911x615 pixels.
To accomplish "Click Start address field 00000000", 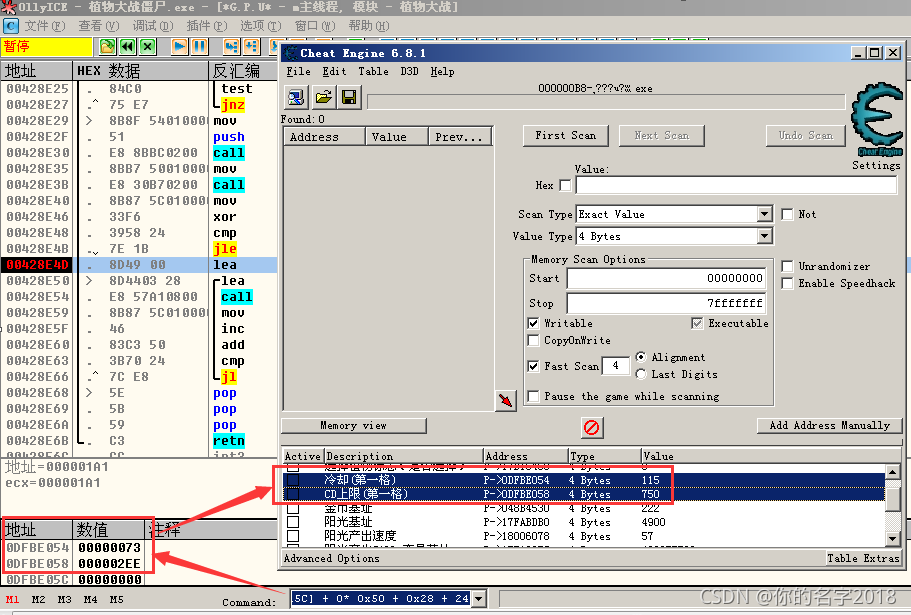I will 666,278.
